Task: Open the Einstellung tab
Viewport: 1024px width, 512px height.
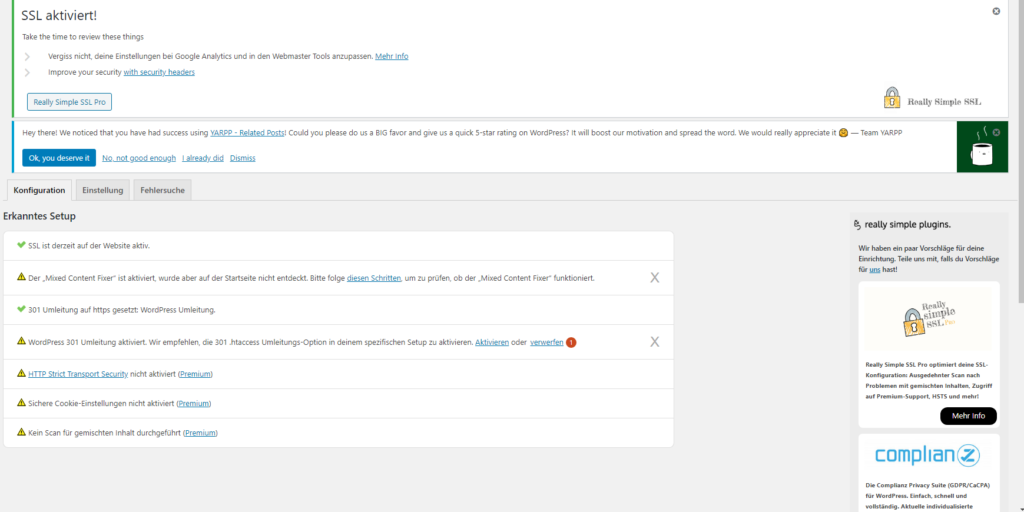Action: 103,190
